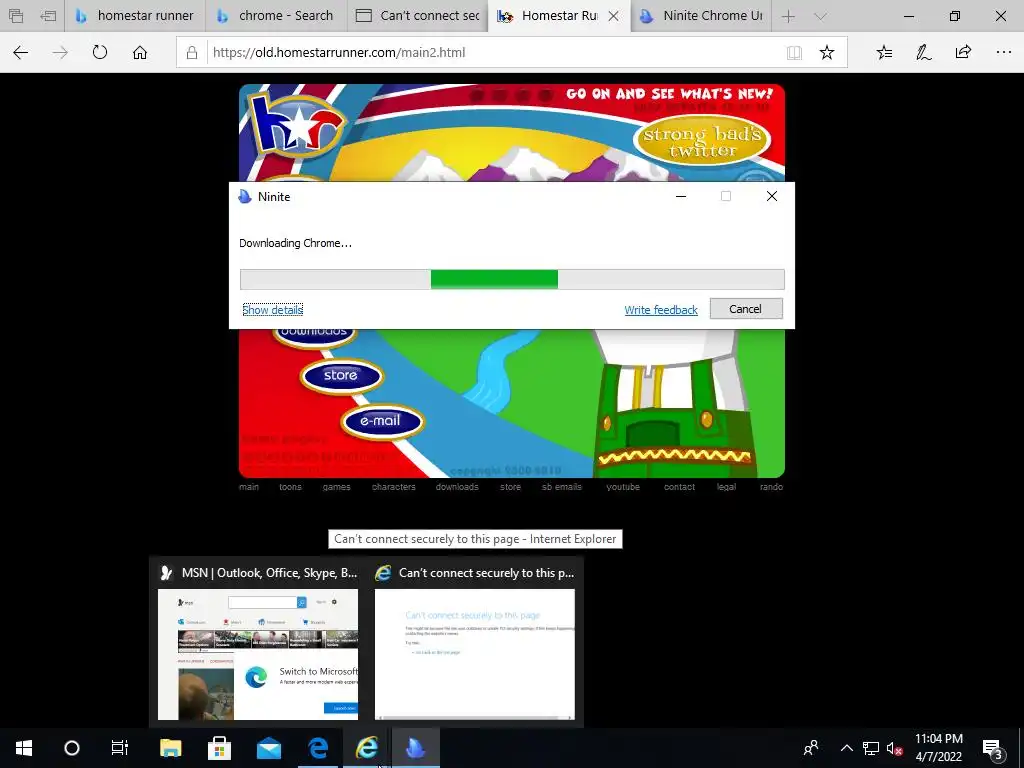Image resolution: width=1024 pixels, height=768 pixels.
Task: Open reading view in the address bar
Action: click(794, 53)
